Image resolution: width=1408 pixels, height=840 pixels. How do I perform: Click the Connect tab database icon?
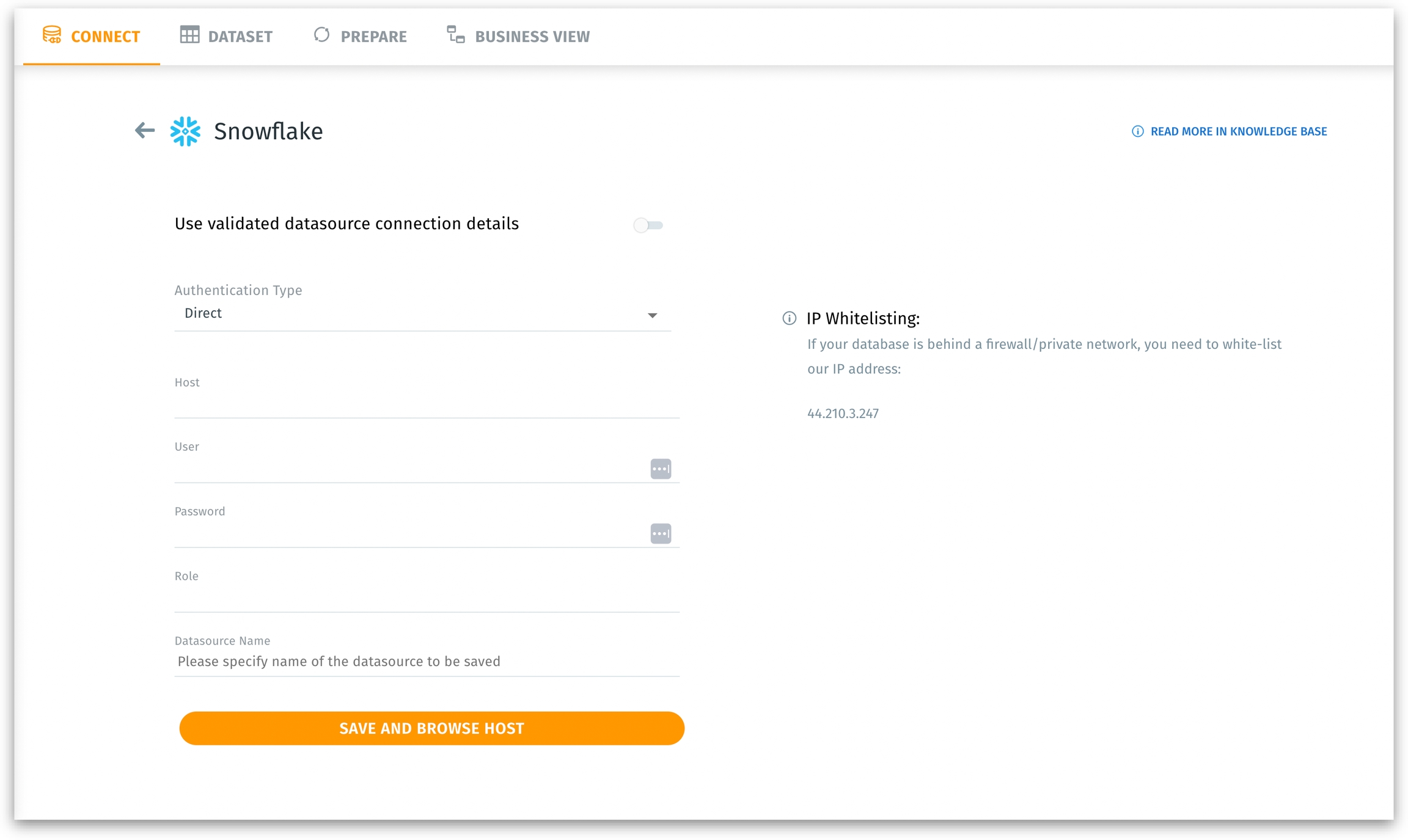tap(52, 35)
